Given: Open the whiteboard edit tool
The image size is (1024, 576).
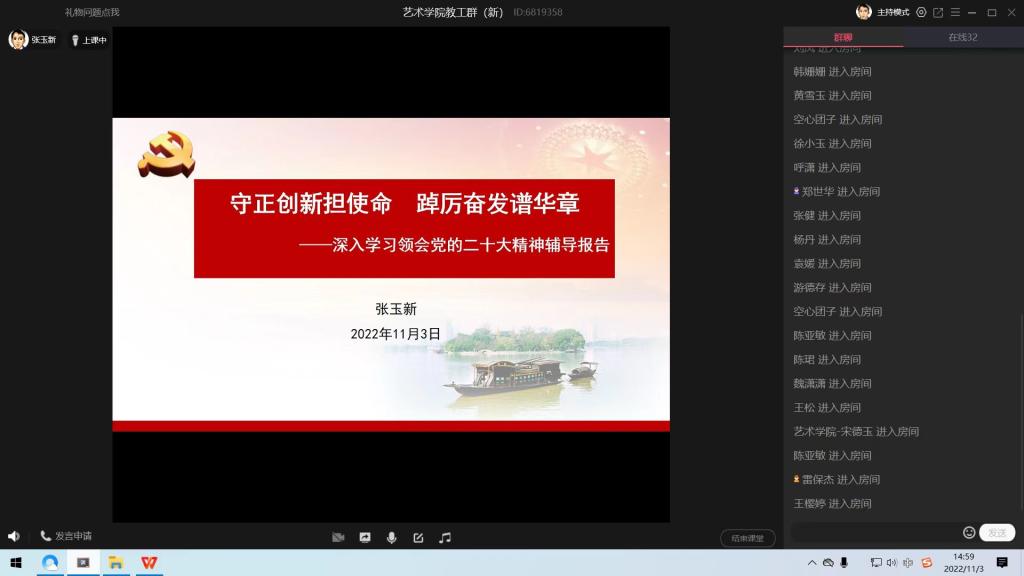Looking at the screenshot, I should click(418, 537).
